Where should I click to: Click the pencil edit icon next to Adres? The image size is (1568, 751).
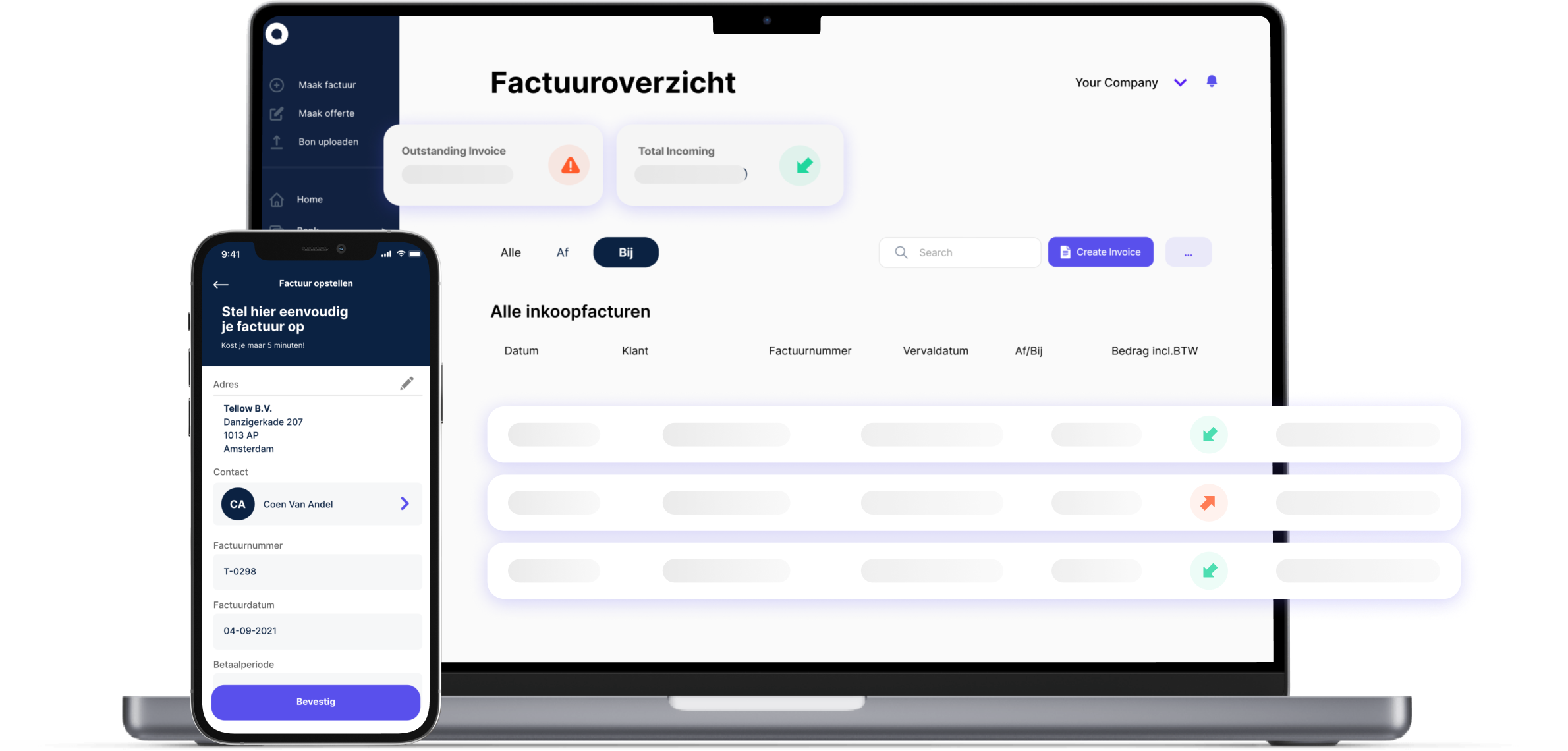pos(407,383)
